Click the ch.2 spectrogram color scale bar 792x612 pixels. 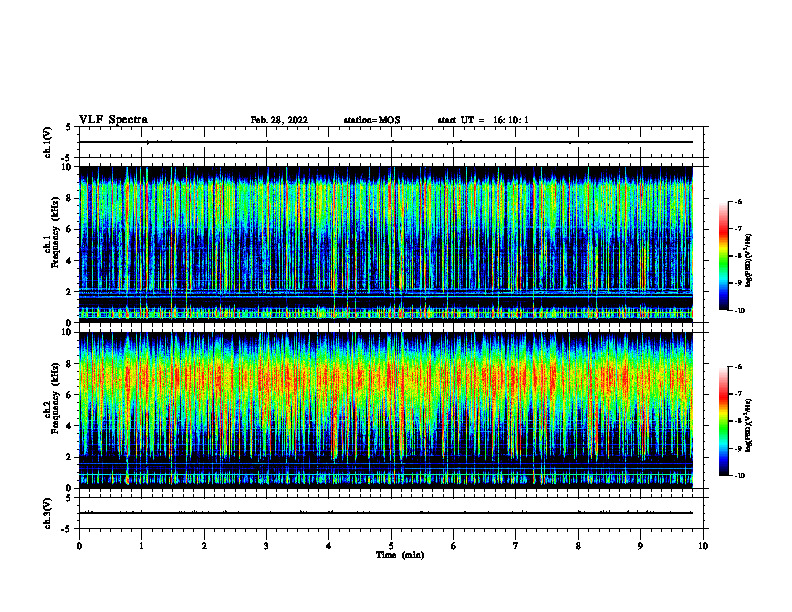pyautogui.click(x=724, y=421)
